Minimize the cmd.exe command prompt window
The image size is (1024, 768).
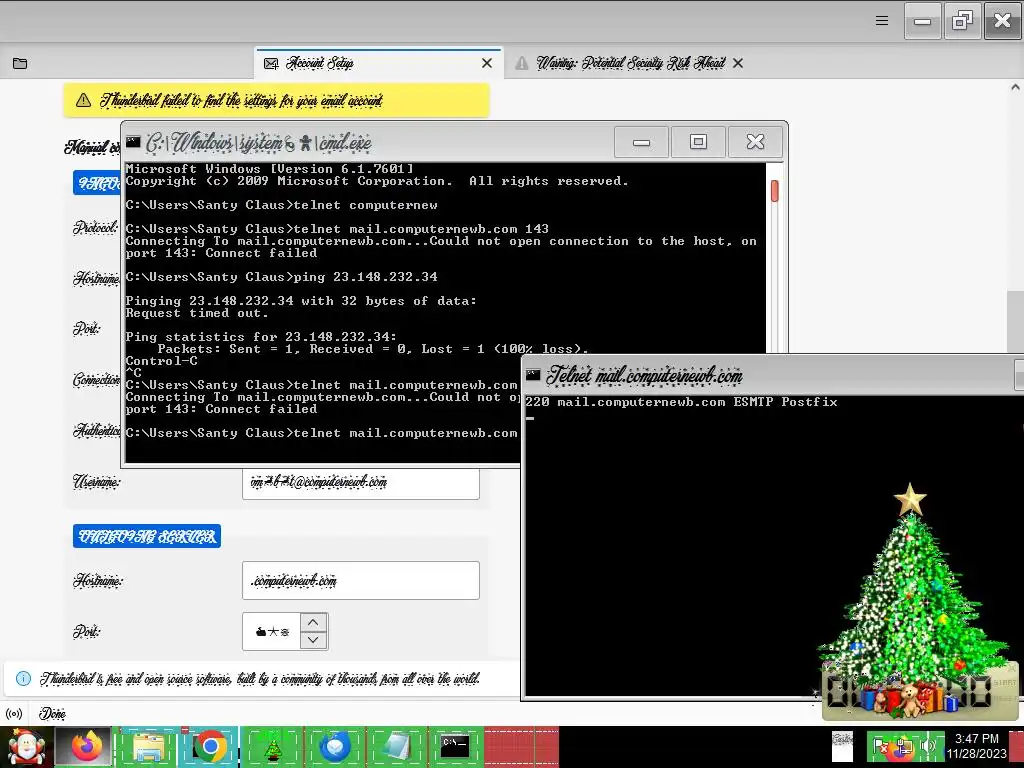coord(641,142)
